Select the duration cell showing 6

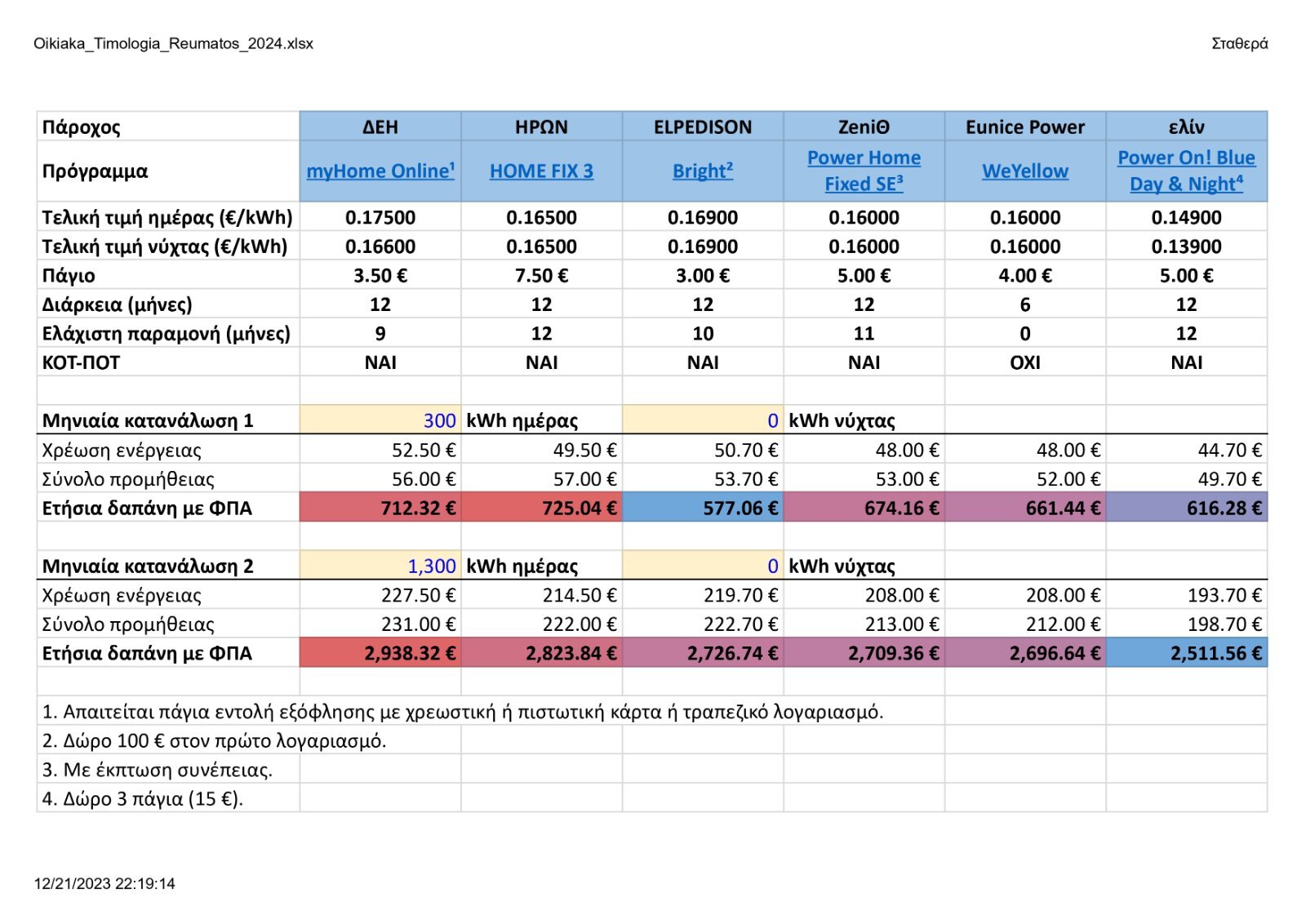[x=1025, y=304]
